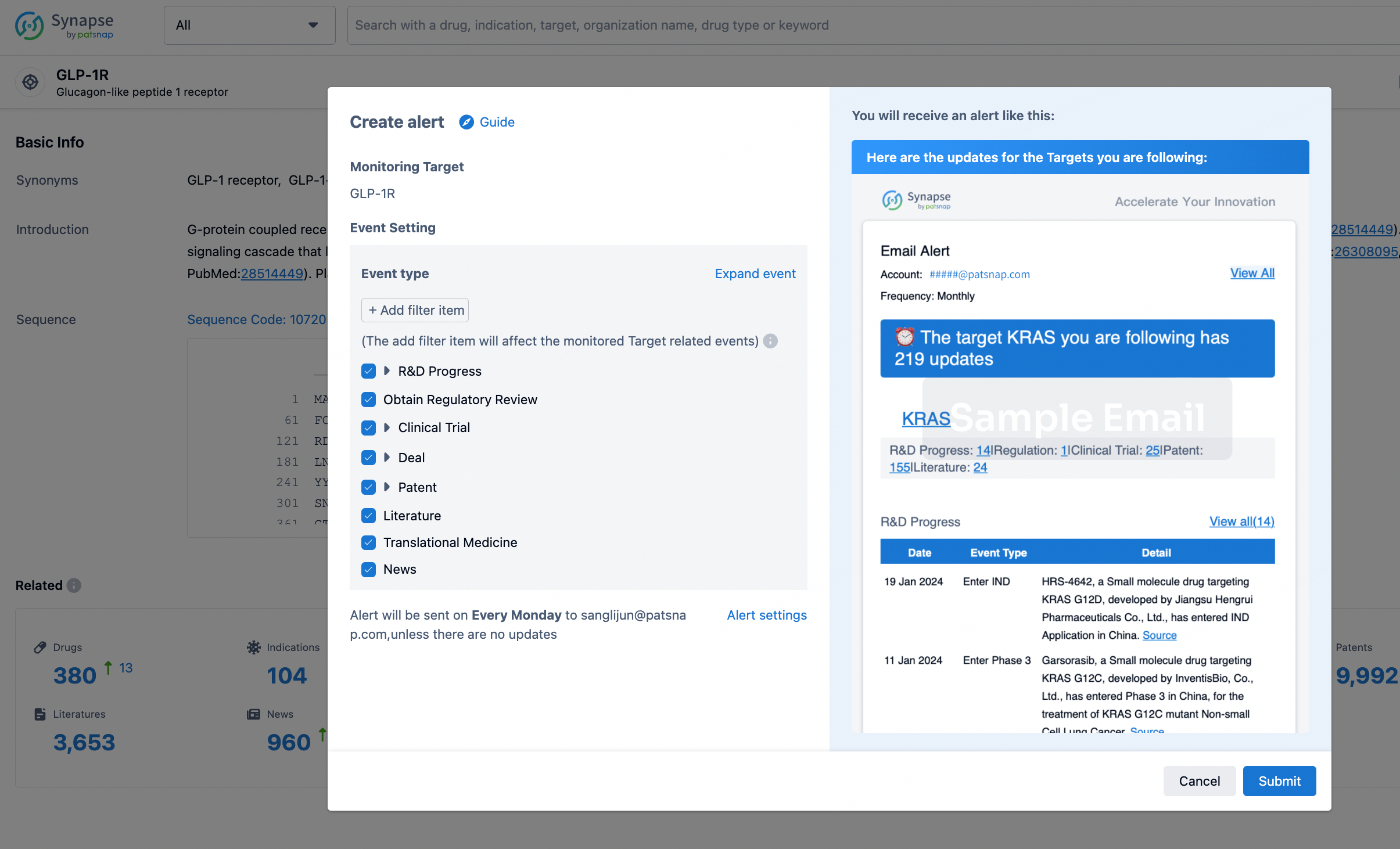Click the Synapse by Patsnap logo
This screenshot has width=1400, height=849.
point(64,26)
